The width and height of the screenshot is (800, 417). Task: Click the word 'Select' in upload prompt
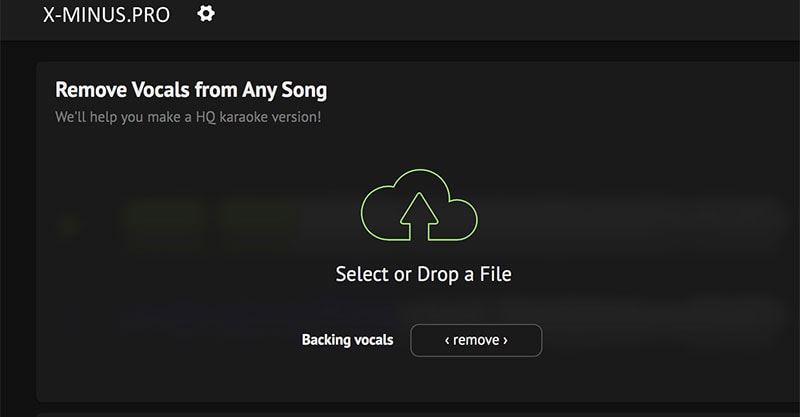click(362, 274)
